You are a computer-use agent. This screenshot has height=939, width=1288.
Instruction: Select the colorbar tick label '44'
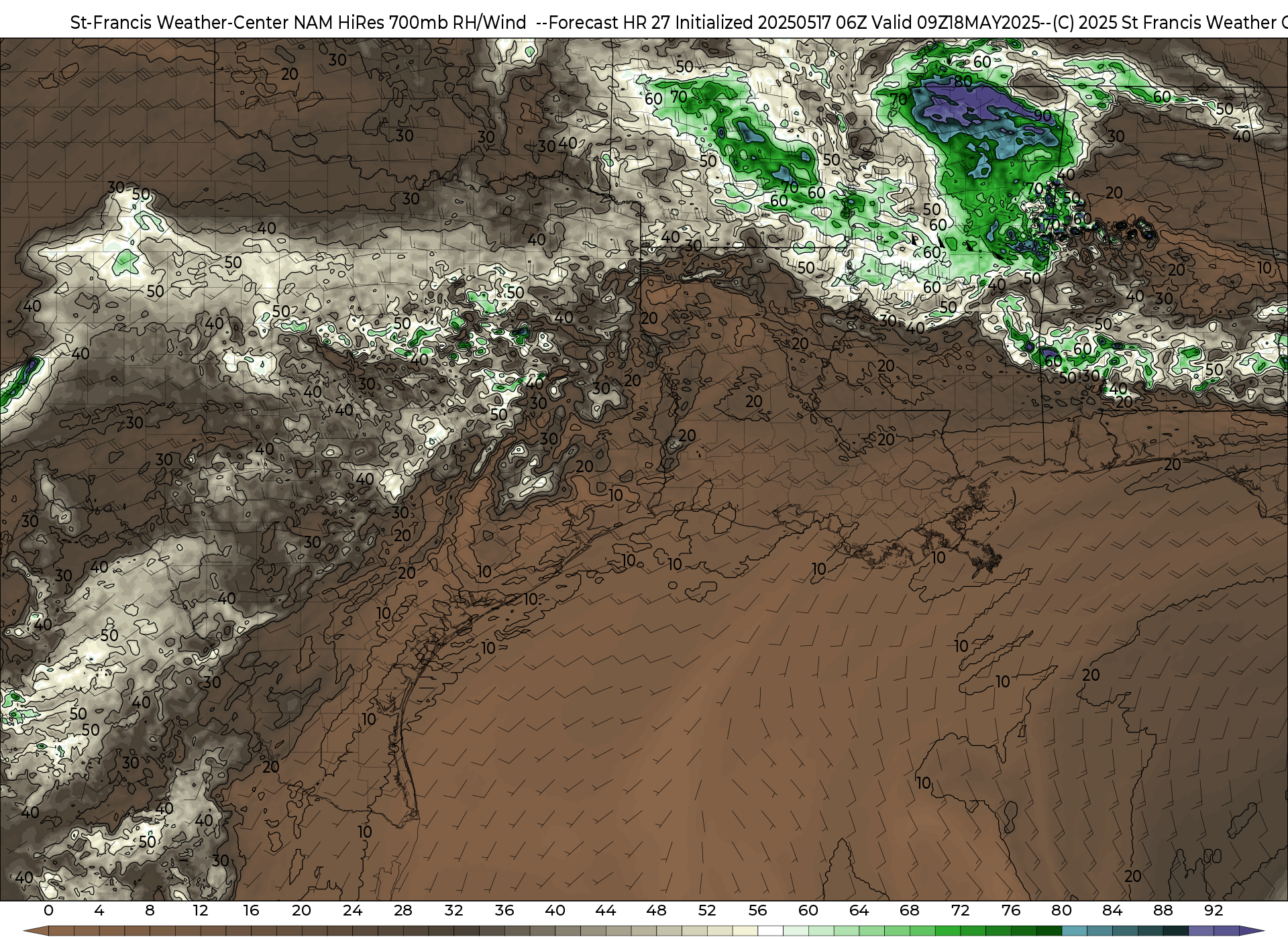tap(606, 910)
